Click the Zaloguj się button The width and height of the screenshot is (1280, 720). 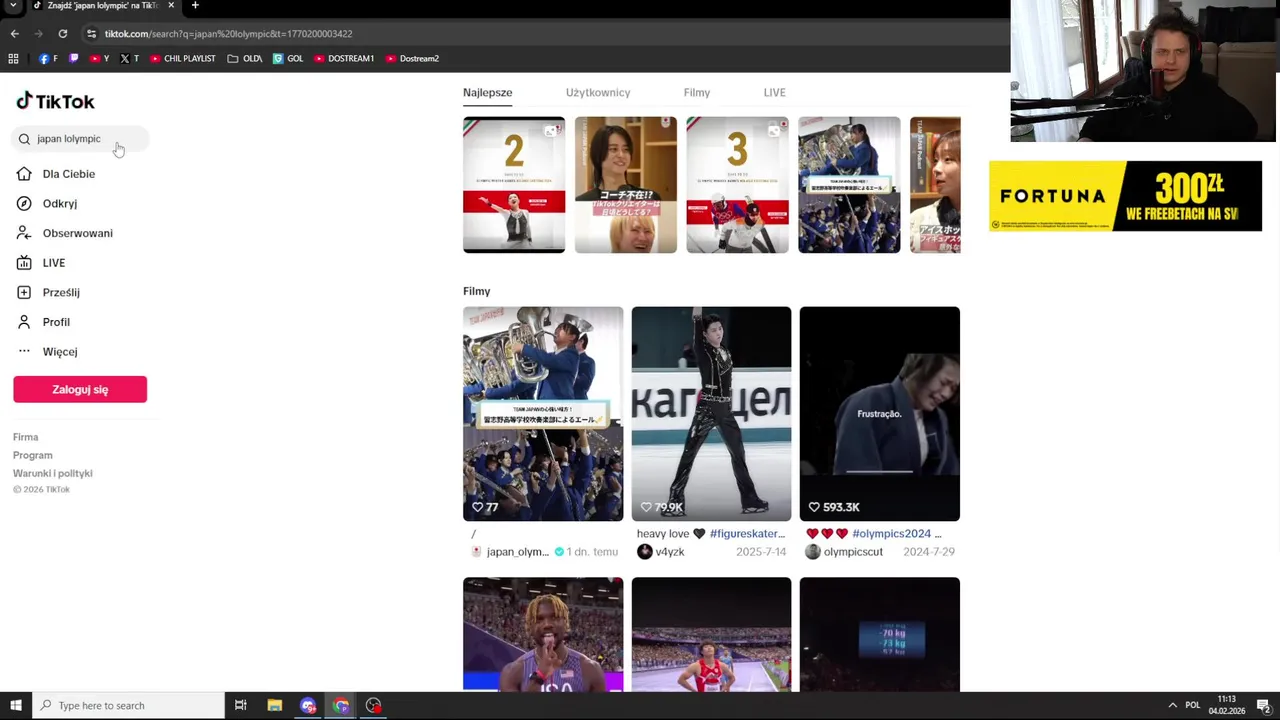(x=80, y=389)
